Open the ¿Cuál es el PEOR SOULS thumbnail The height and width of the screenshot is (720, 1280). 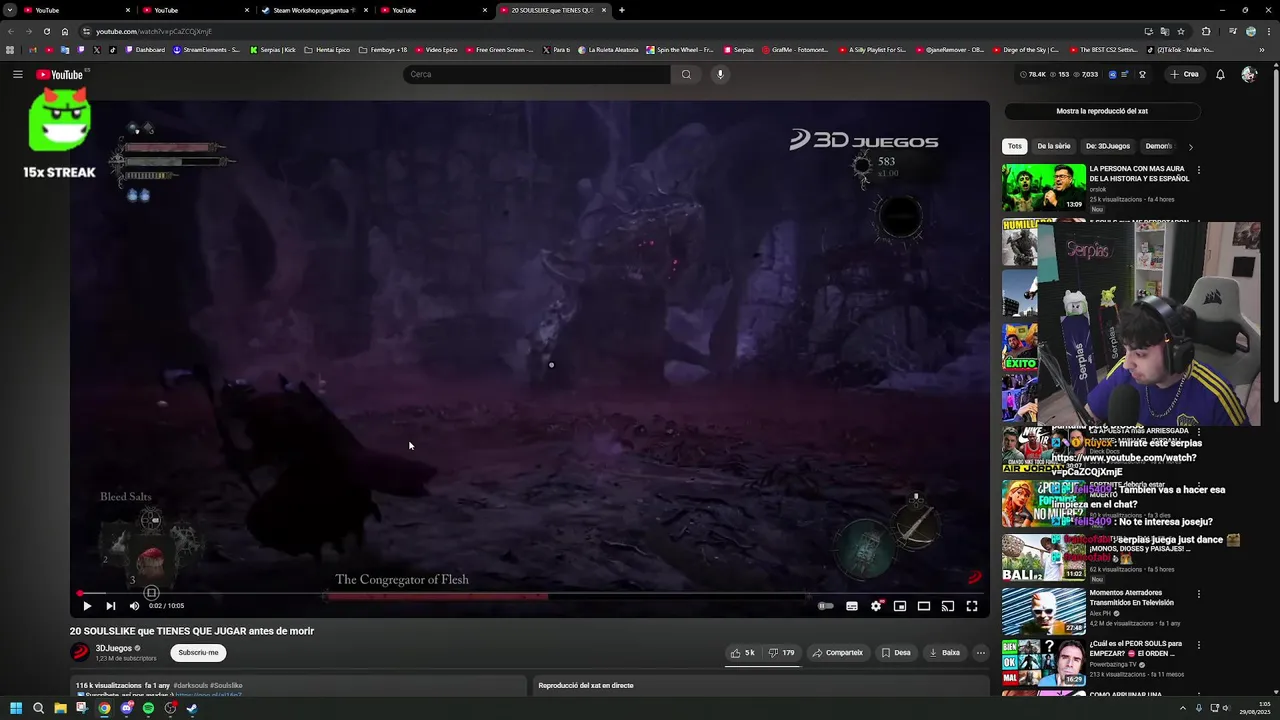1043,662
